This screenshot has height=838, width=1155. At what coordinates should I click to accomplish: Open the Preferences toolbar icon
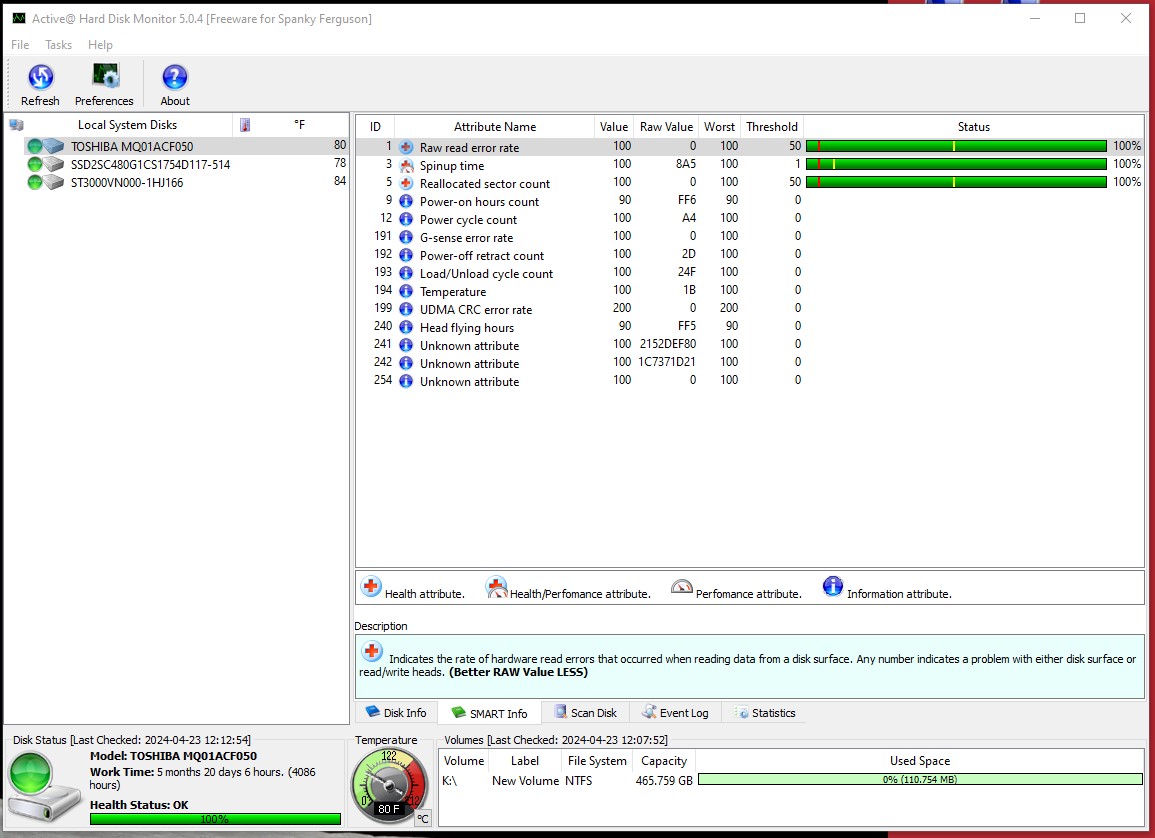[104, 78]
